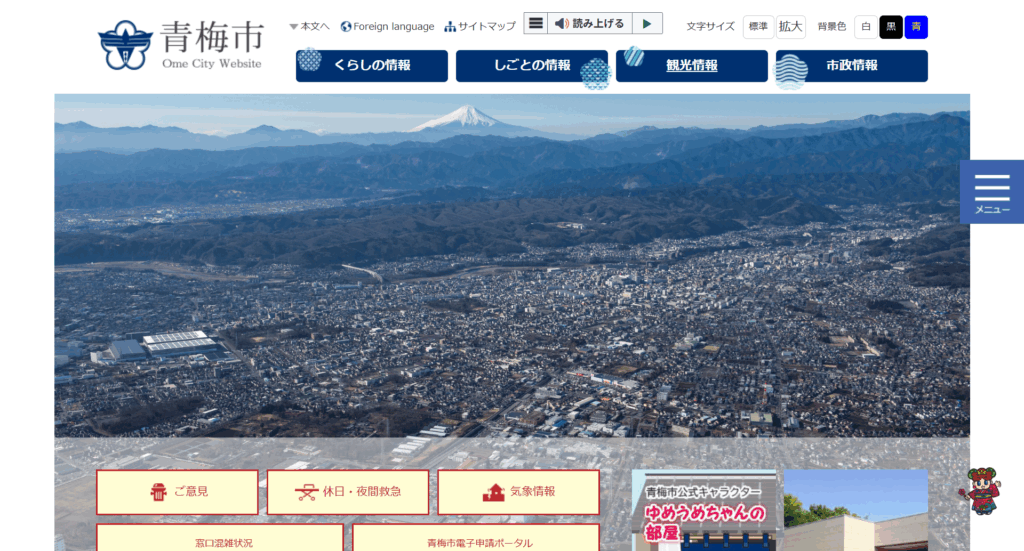Image resolution: width=1024 pixels, height=551 pixels.
Task: Open the blue メニュー side menu
Action: (x=991, y=192)
